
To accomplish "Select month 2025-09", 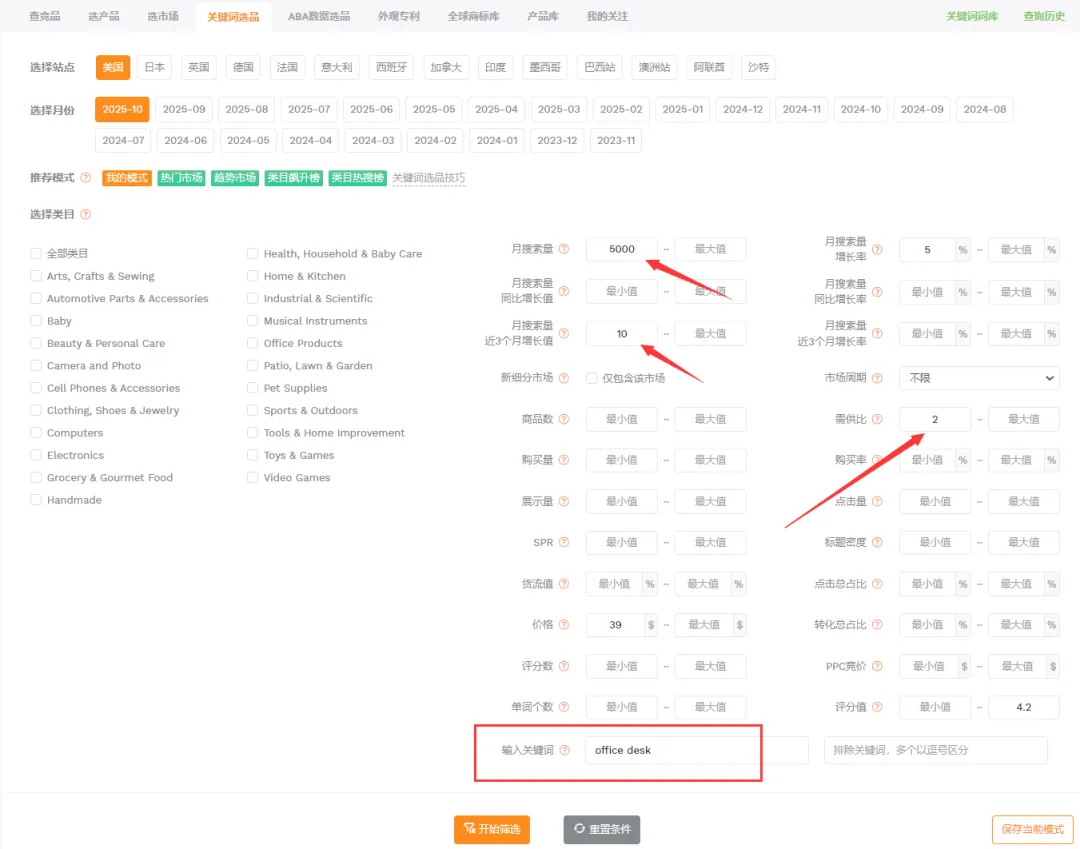I will (x=184, y=109).
